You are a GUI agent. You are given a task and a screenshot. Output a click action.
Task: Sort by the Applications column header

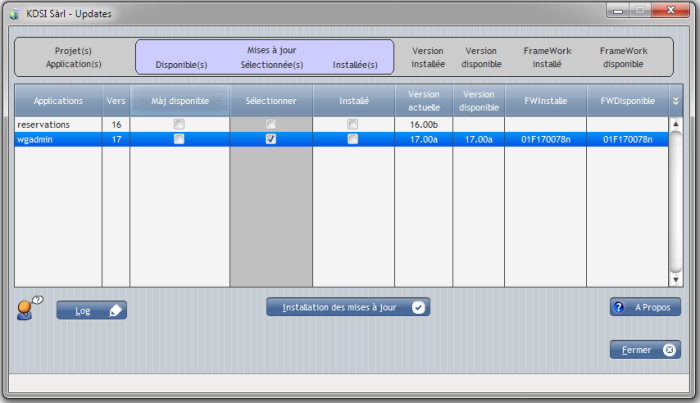(x=58, y=101)
